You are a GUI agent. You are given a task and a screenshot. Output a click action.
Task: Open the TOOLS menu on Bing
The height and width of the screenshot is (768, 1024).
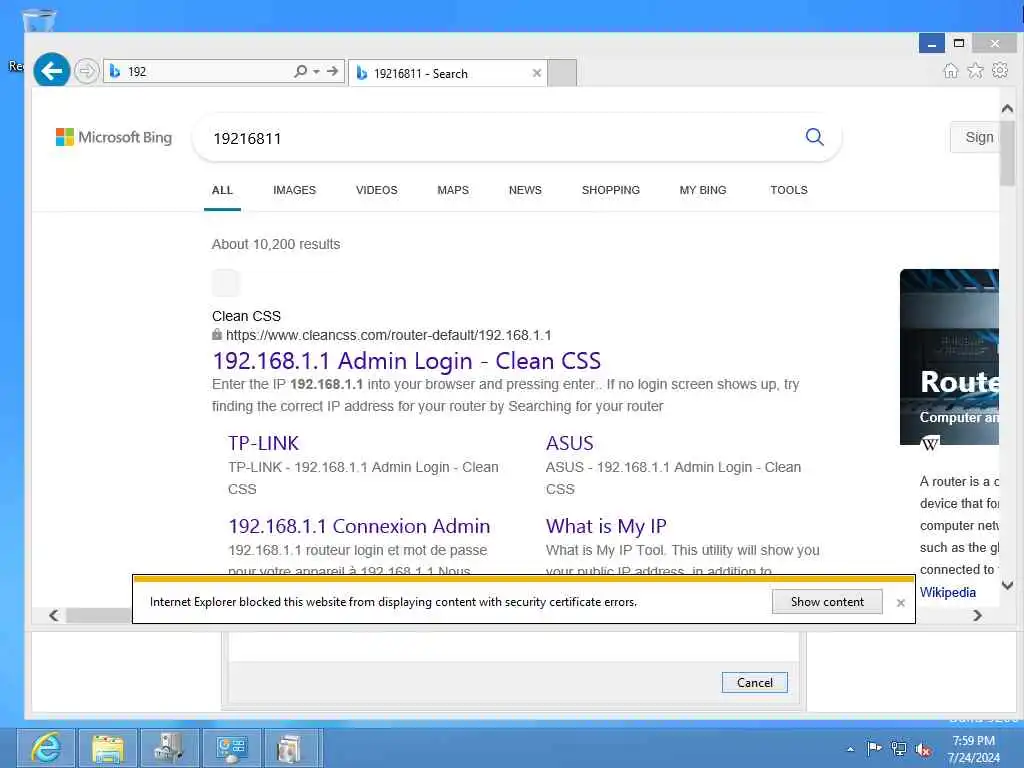click(x=789, y=190)
